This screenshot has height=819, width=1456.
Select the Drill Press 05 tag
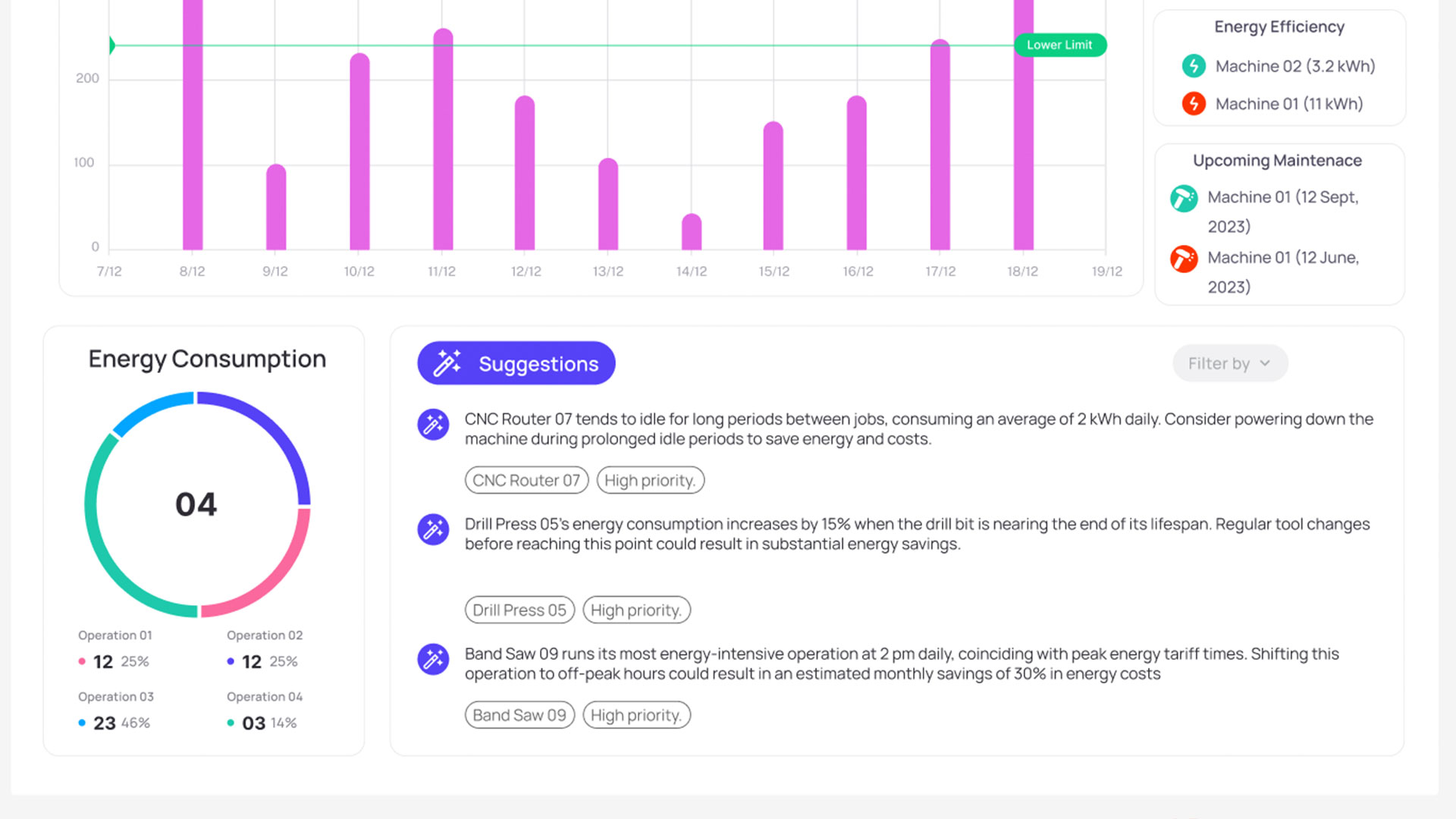point(519,610)
